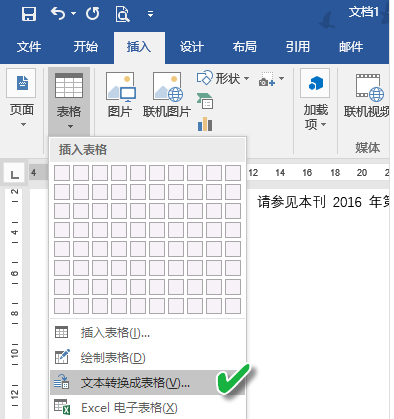Select the 插入 ribbon tab
Viewport: 394px width, 419px height.
point(139,47)
